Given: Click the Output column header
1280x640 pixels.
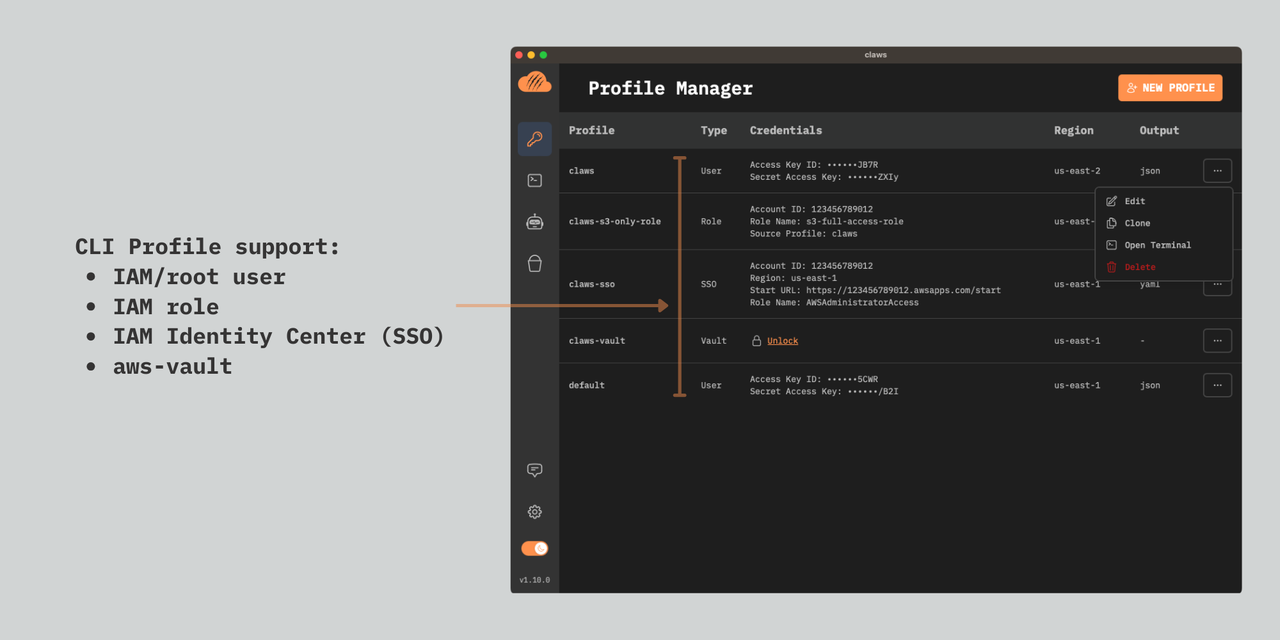Looking at the screenshot, I should [1159, 130].
